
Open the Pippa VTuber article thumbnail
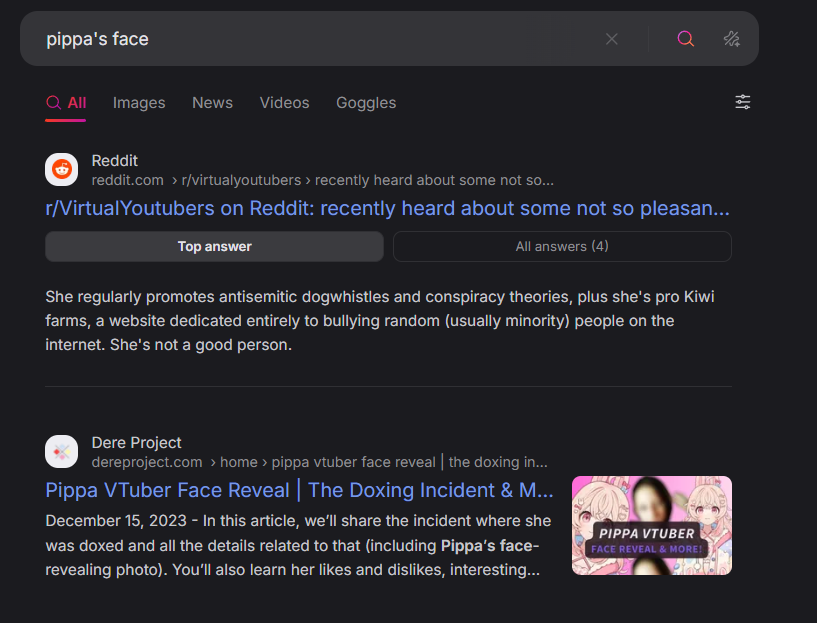pyautogui.click(x=652, y=526)
